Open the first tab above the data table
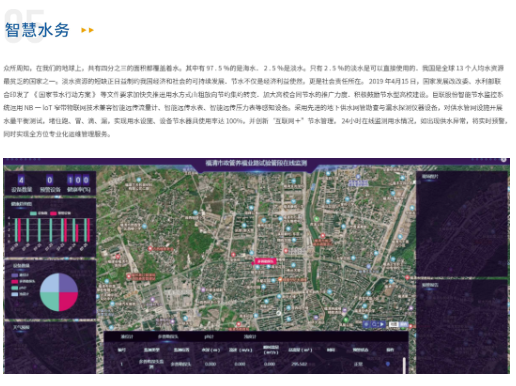 point(127,337)
